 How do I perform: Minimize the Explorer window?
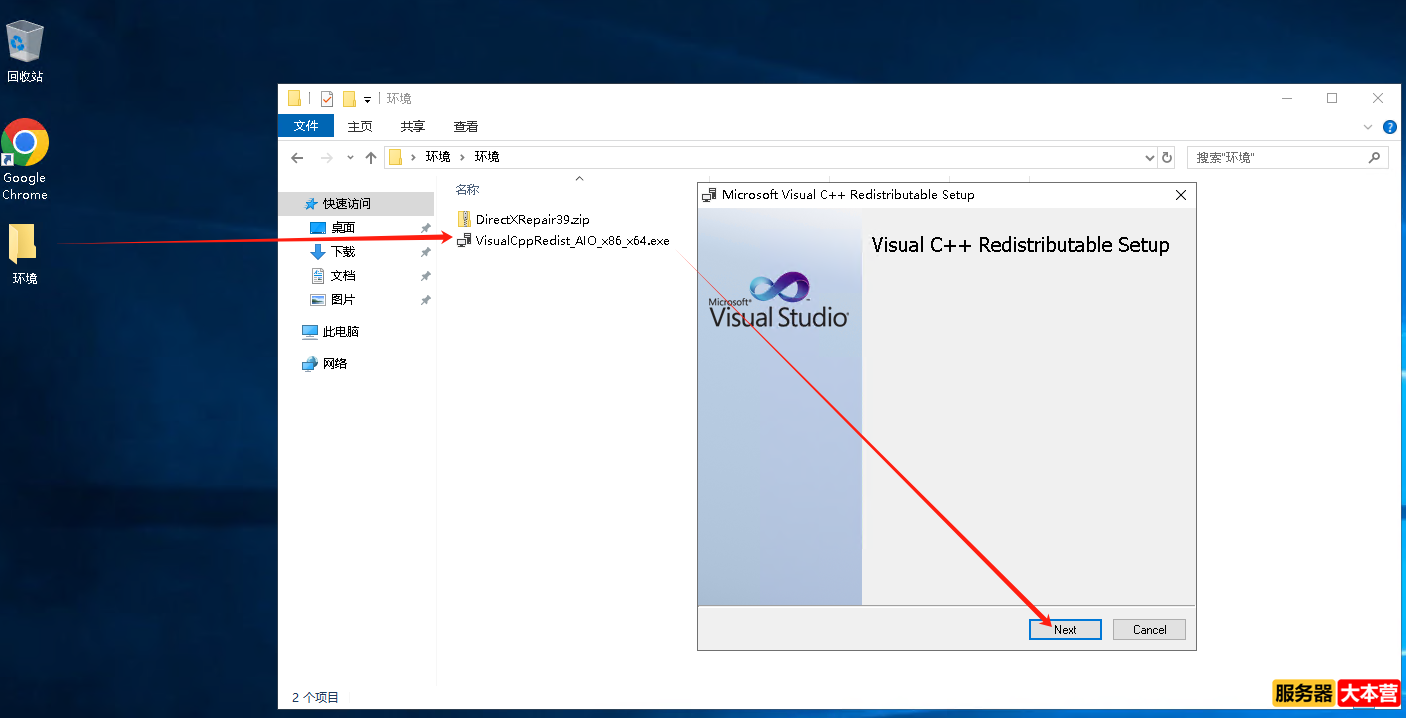1286,98
